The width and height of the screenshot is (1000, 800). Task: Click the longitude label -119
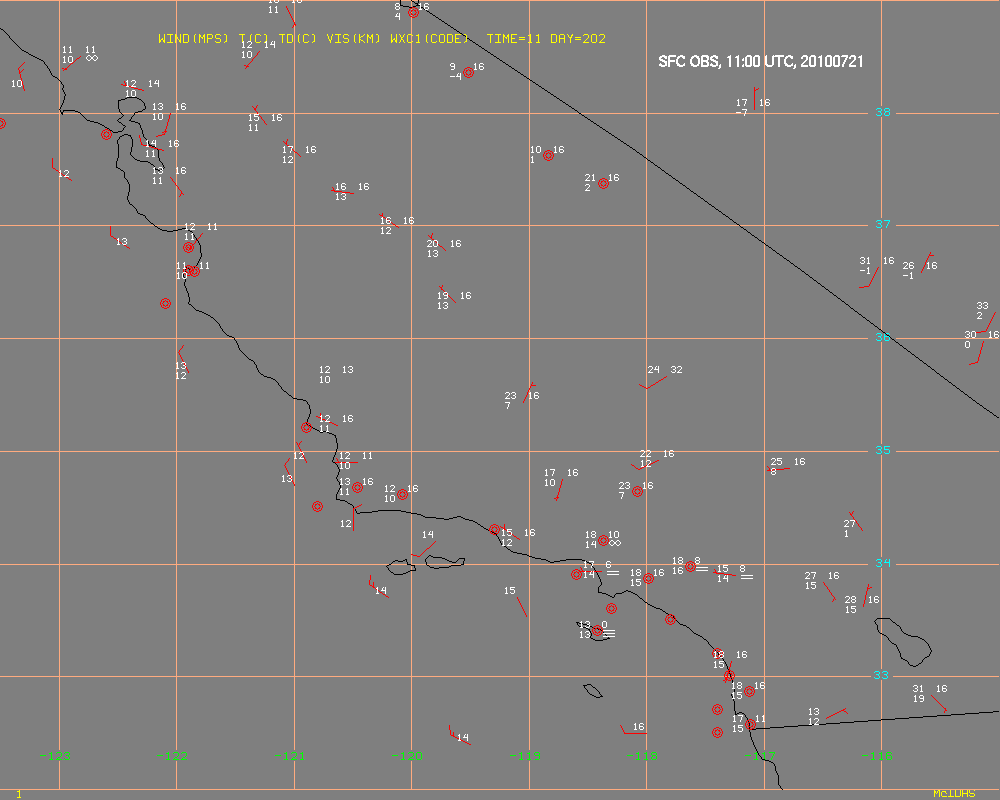pos(525,757)
